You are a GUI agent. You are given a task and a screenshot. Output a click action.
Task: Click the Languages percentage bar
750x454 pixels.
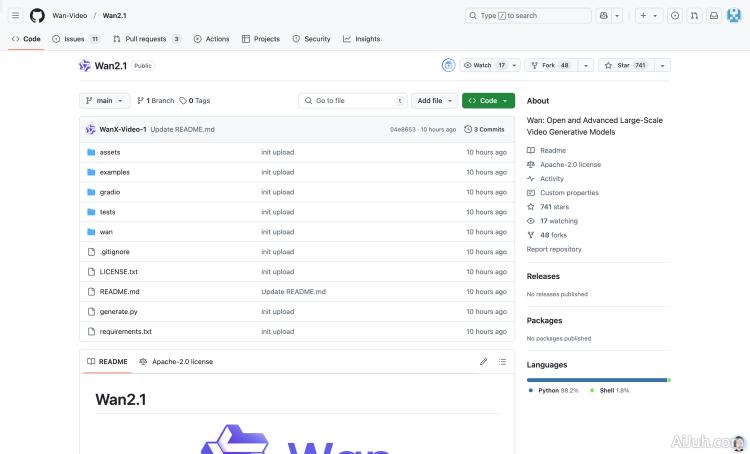click(x=597, y=380)
